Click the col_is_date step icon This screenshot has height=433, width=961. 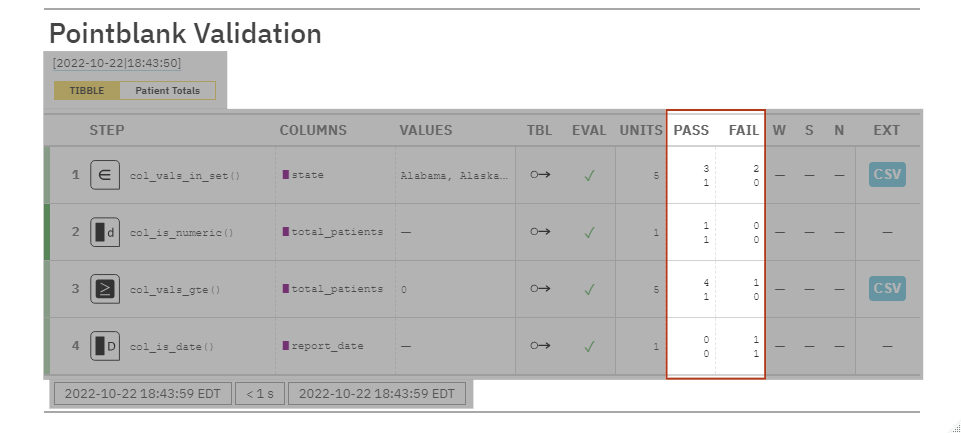click(104, 346)
